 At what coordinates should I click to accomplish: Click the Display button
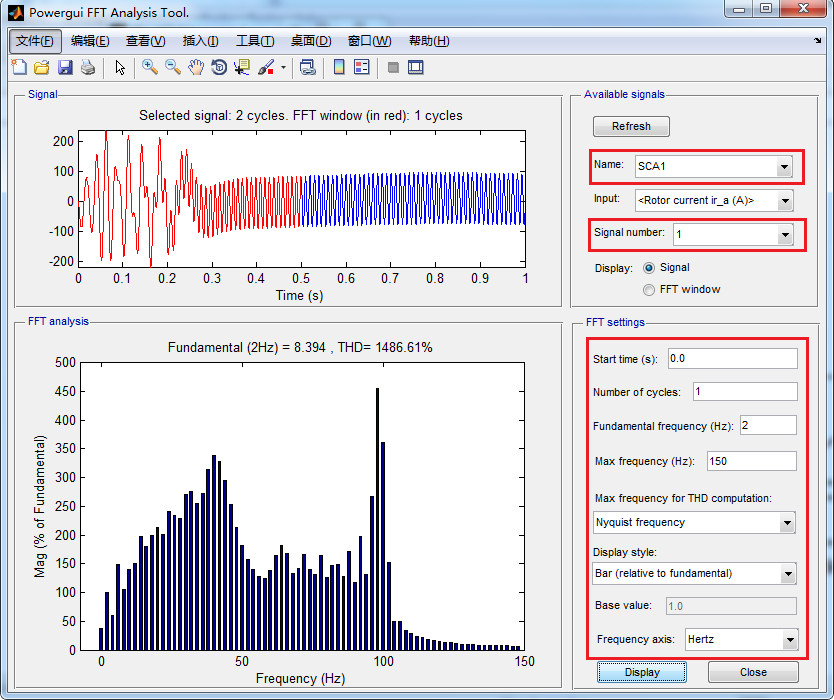tap(642, 672)
